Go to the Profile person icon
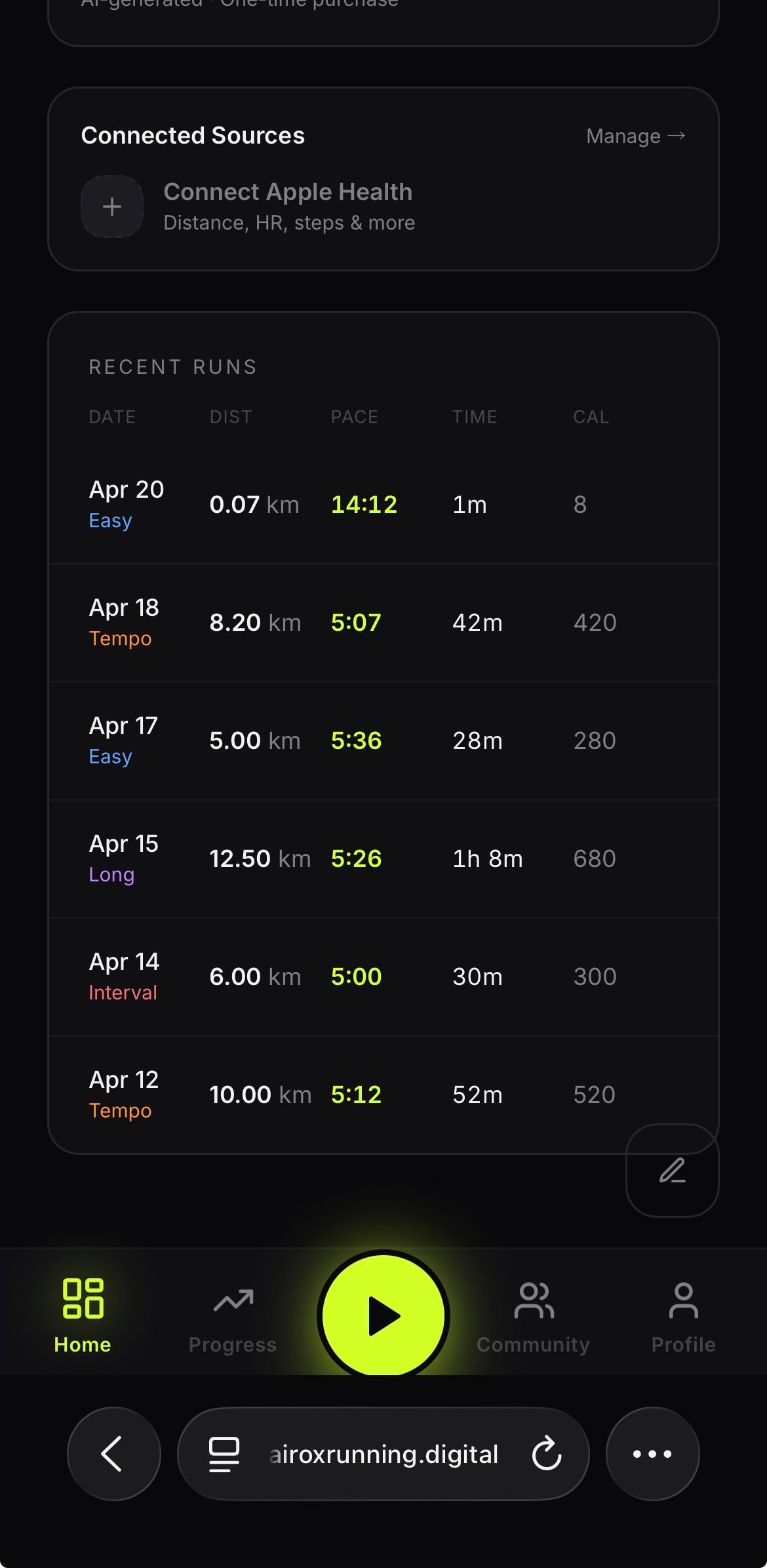The image size is (767, 1568). [x=683, y=1301]
